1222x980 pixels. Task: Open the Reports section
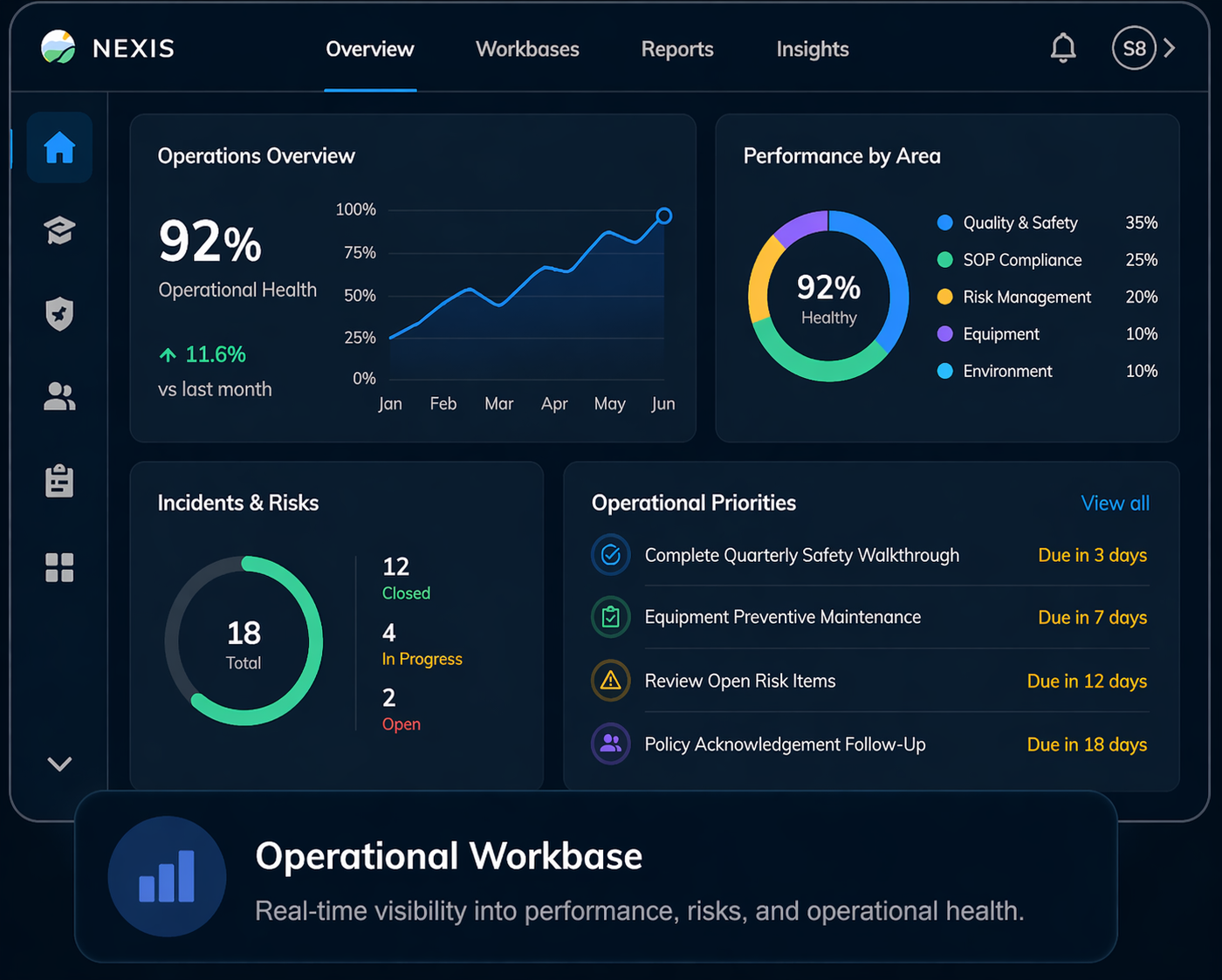point(677,49)
